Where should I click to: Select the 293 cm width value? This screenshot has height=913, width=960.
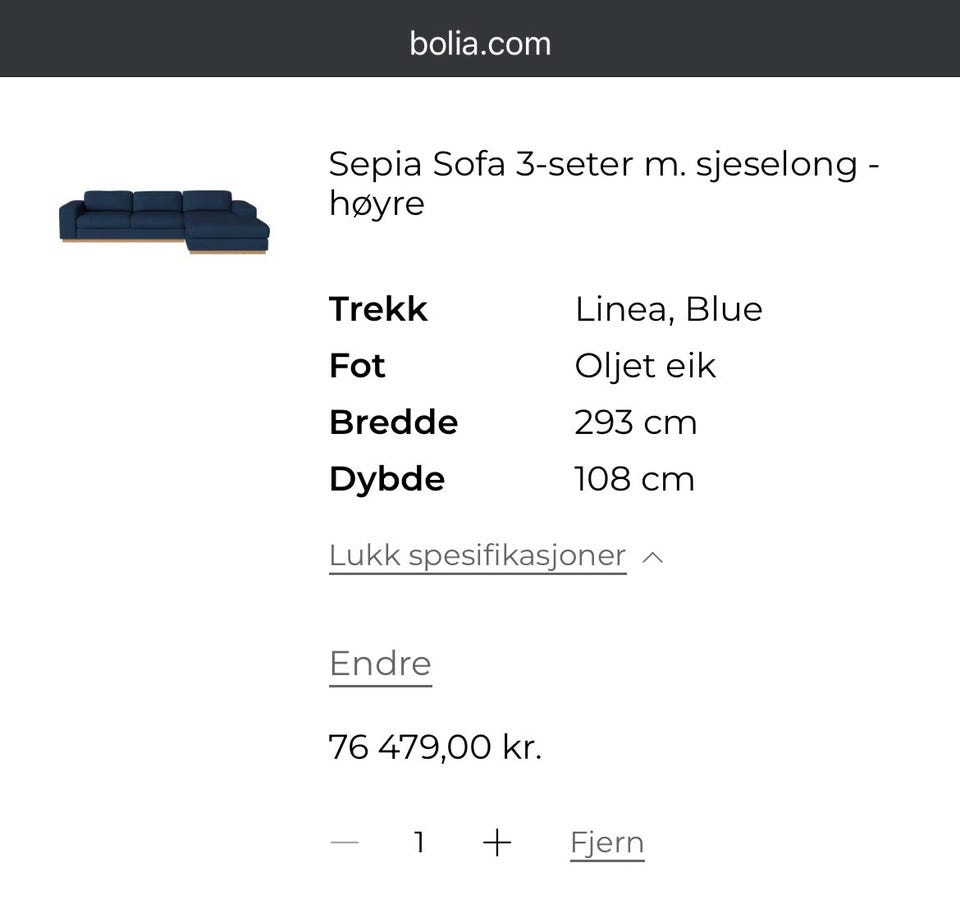[x=635, y=422]
